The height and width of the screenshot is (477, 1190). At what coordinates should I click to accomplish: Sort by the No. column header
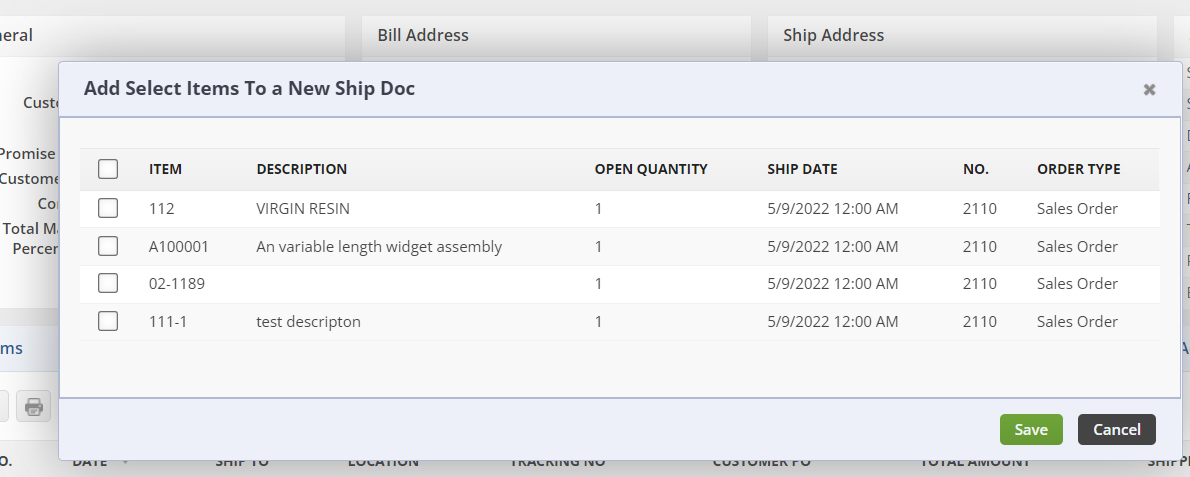(975, 169)
